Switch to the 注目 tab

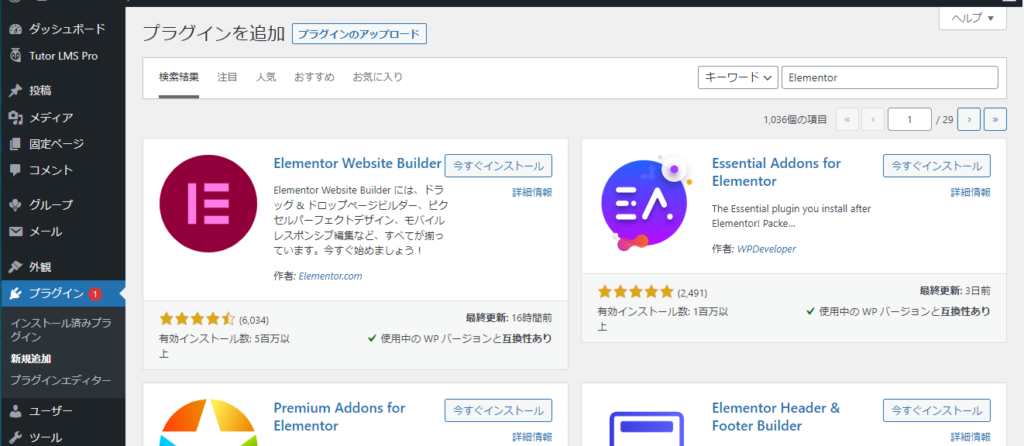227,77
